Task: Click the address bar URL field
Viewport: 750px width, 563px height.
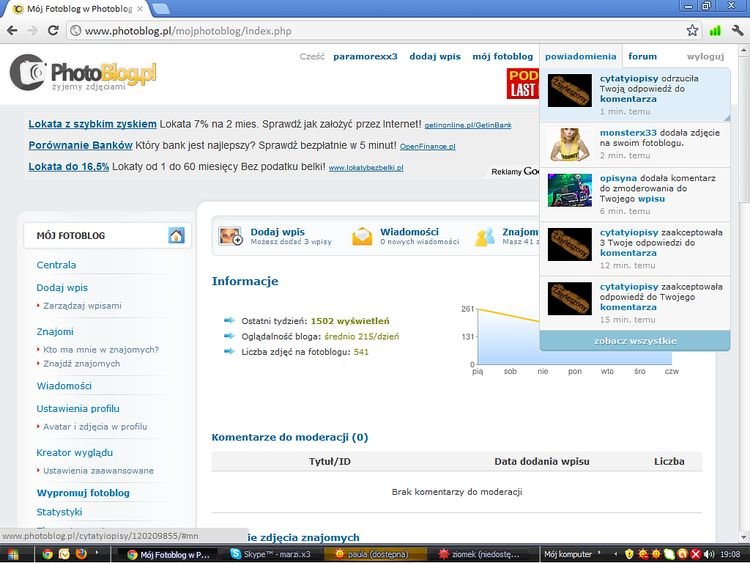Action: coord(378,31)
